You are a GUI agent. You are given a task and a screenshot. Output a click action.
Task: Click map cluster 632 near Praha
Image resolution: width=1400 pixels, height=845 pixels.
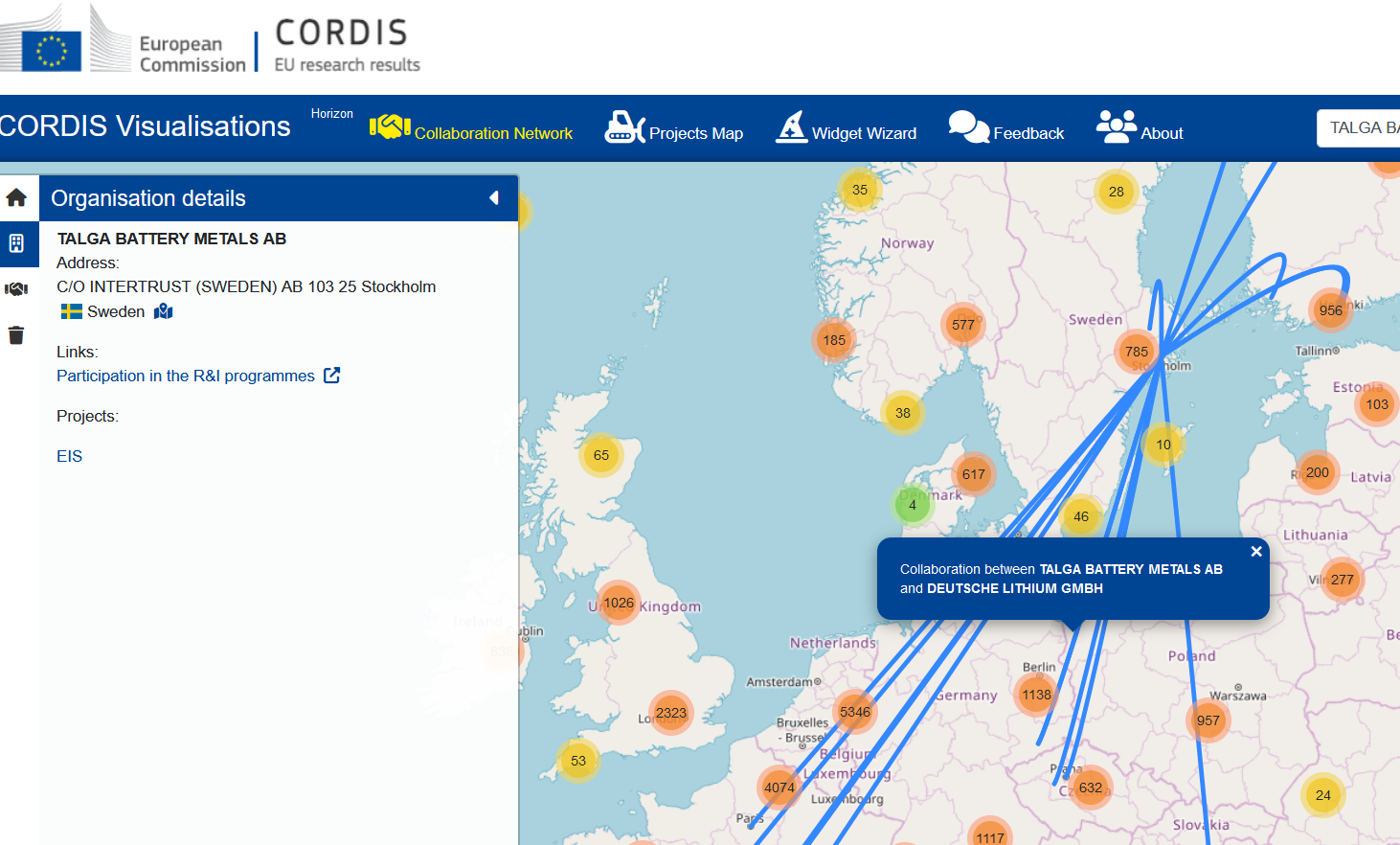click(1091, 788)
